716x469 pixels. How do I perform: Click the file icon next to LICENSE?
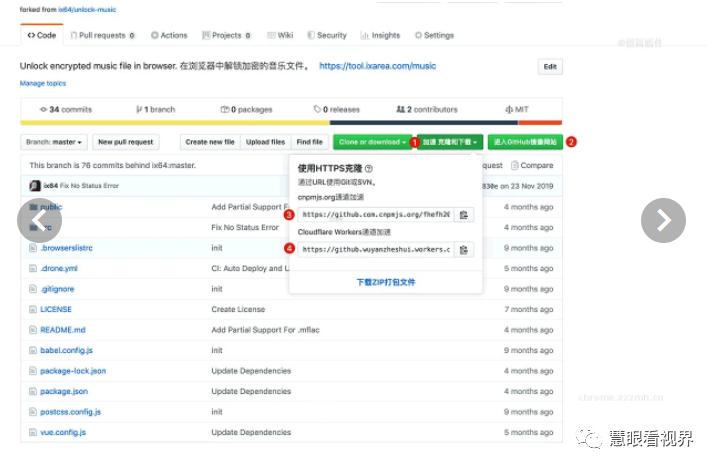coord(33,310)
